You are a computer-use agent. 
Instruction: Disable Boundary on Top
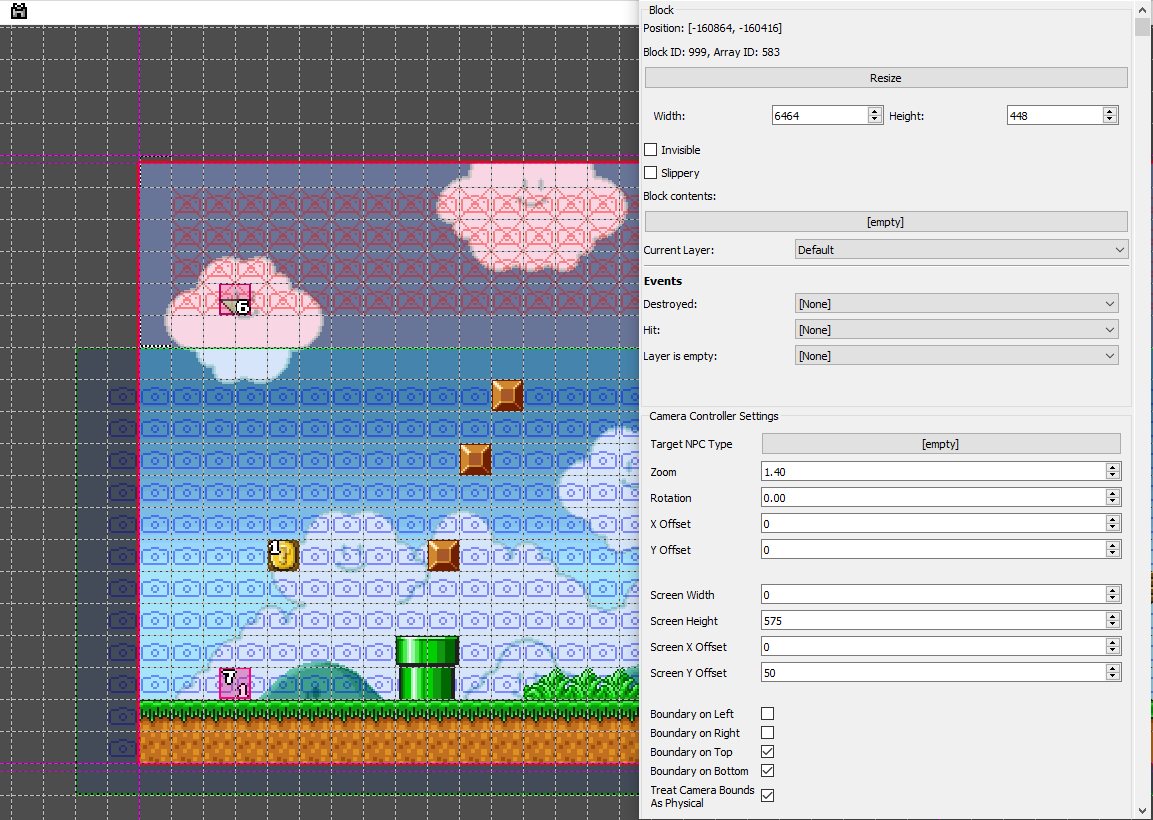pyautogui.click(x=768, y=752)
